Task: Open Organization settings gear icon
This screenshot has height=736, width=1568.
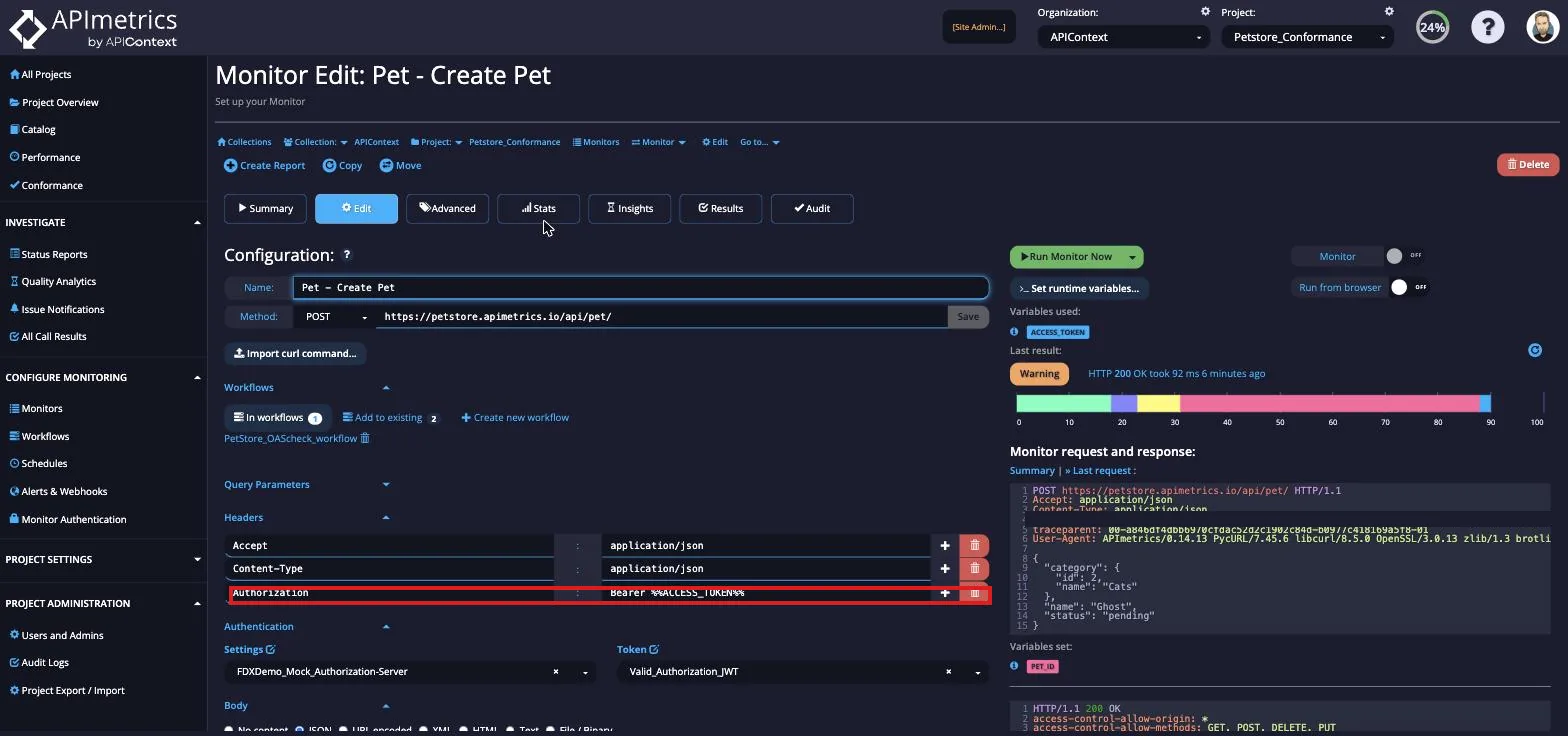Action: click(1205, 12)
